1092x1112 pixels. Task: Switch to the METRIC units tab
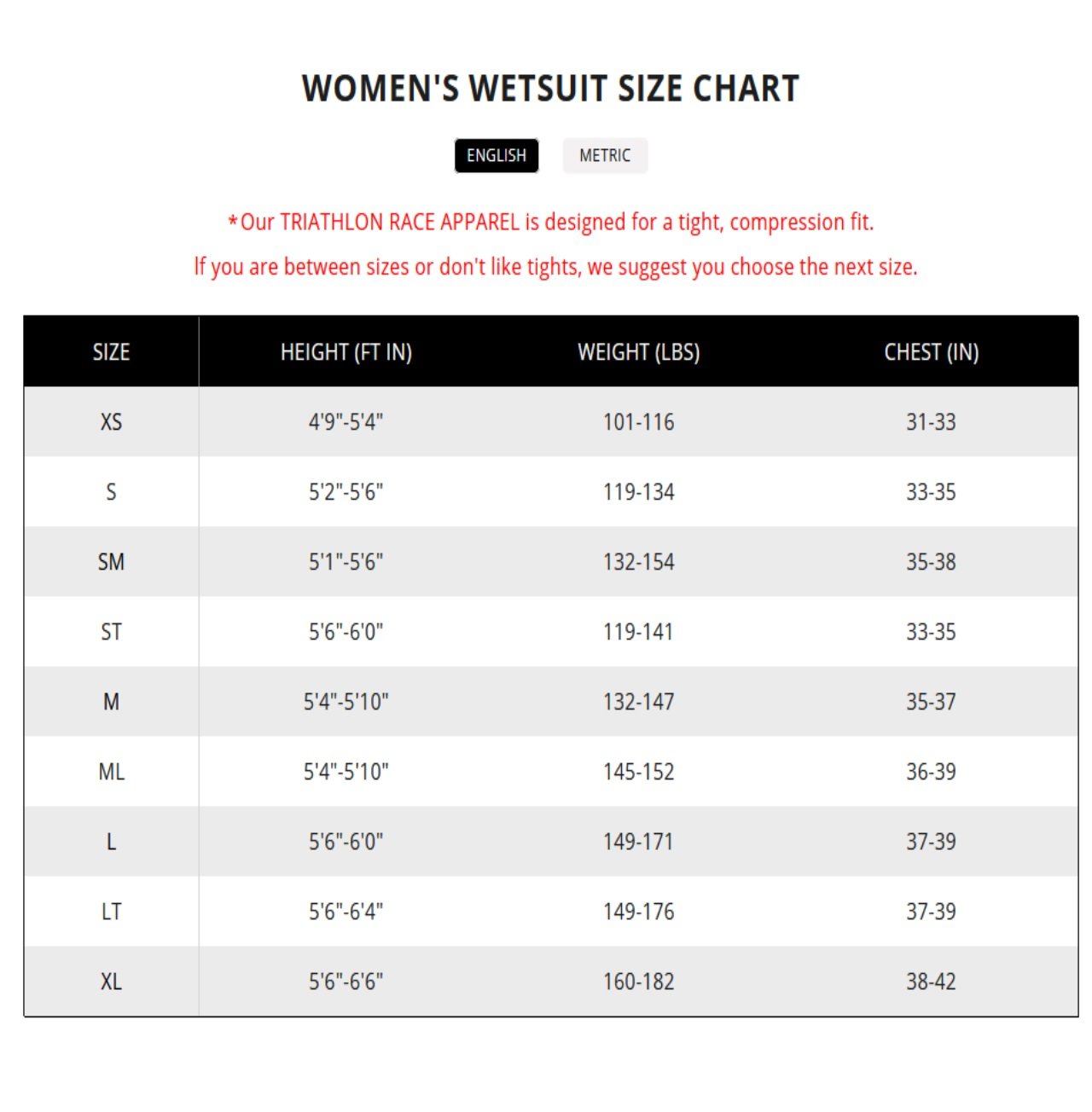605,156
